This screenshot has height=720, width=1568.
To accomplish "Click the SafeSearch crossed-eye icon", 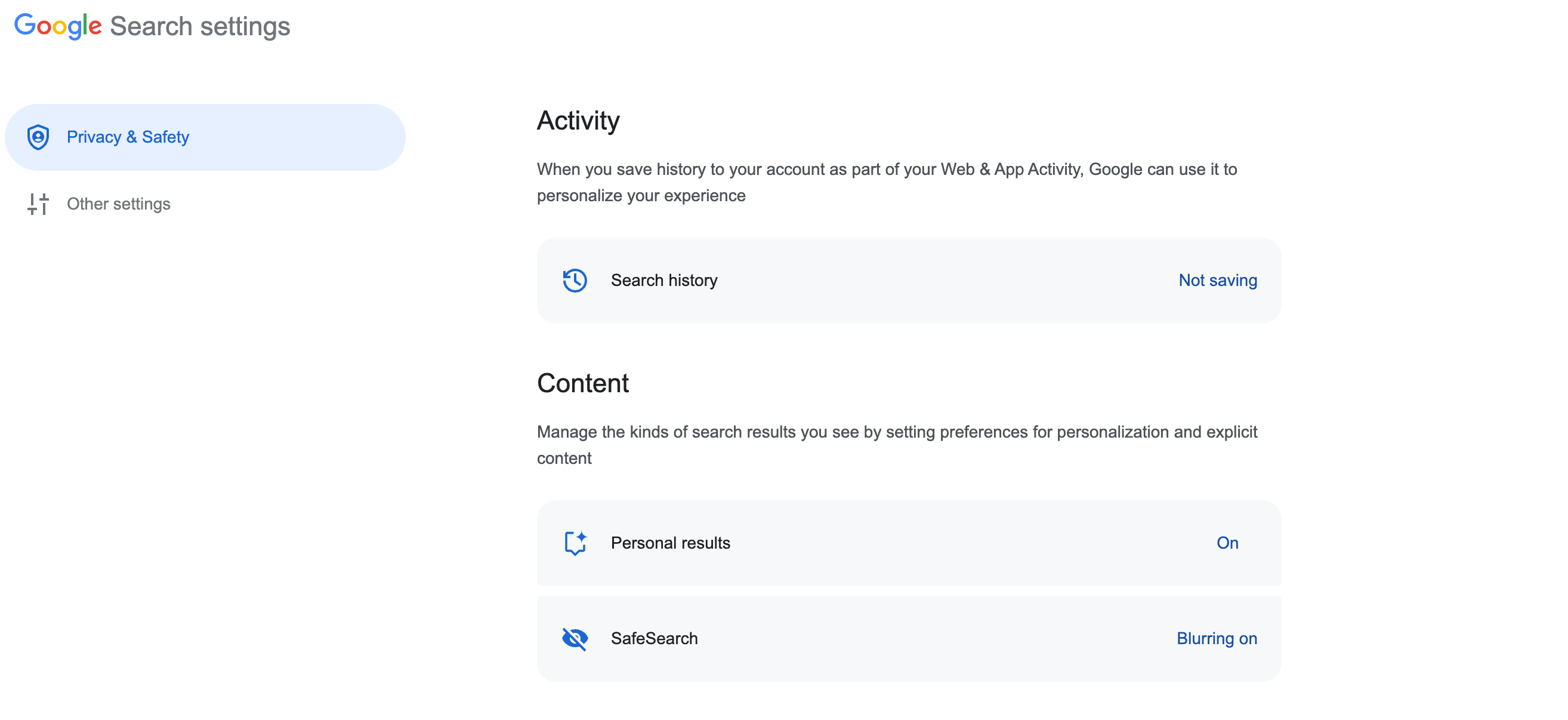I will pos(574,638).
